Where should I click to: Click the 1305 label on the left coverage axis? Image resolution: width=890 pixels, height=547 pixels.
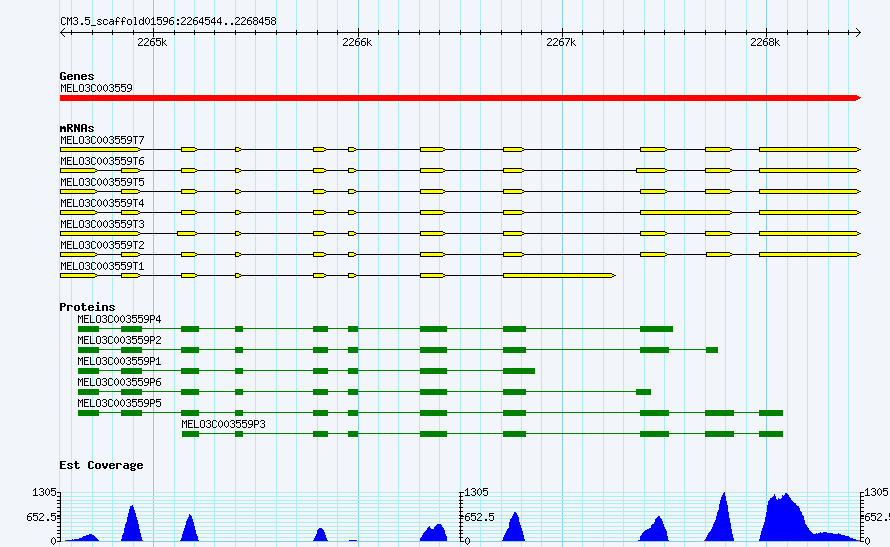pos(44,492)
